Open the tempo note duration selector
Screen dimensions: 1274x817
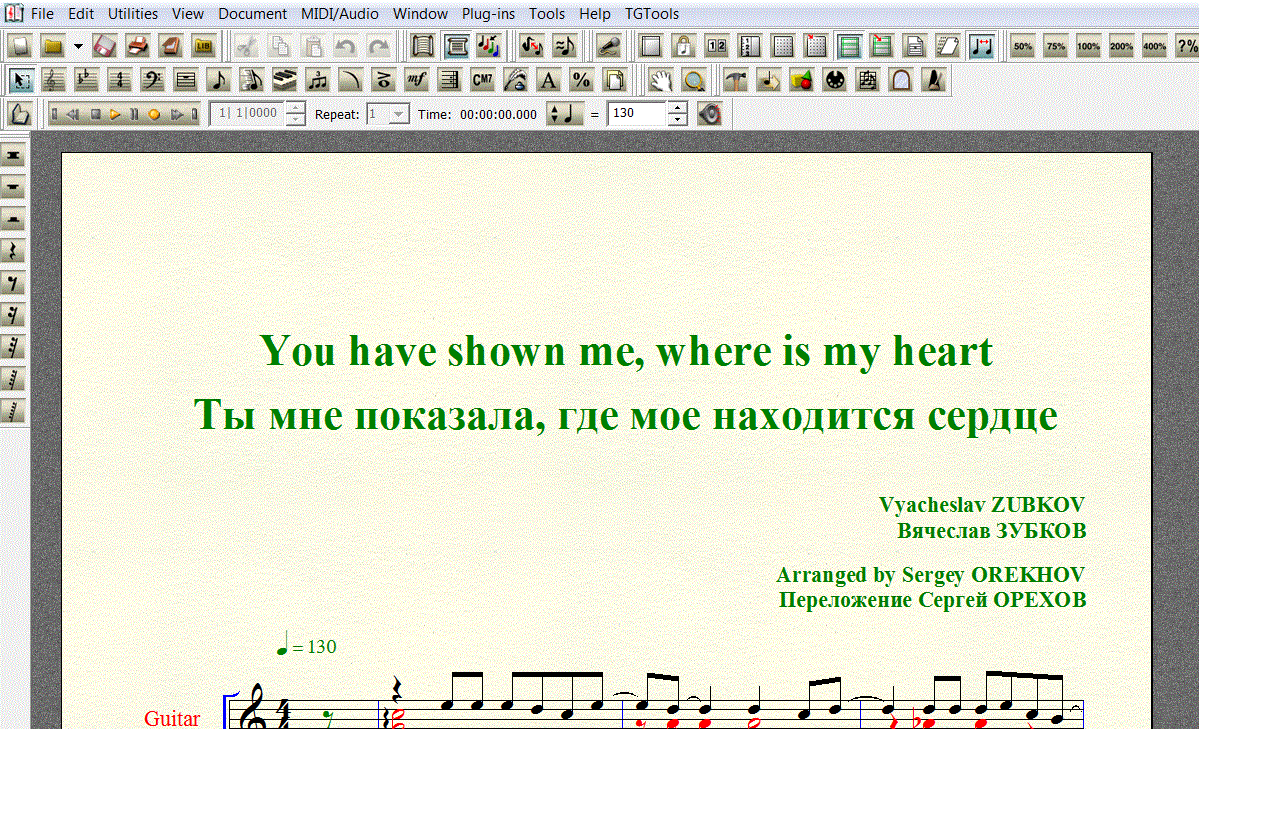pyautogui.click(x=565, y=114)
